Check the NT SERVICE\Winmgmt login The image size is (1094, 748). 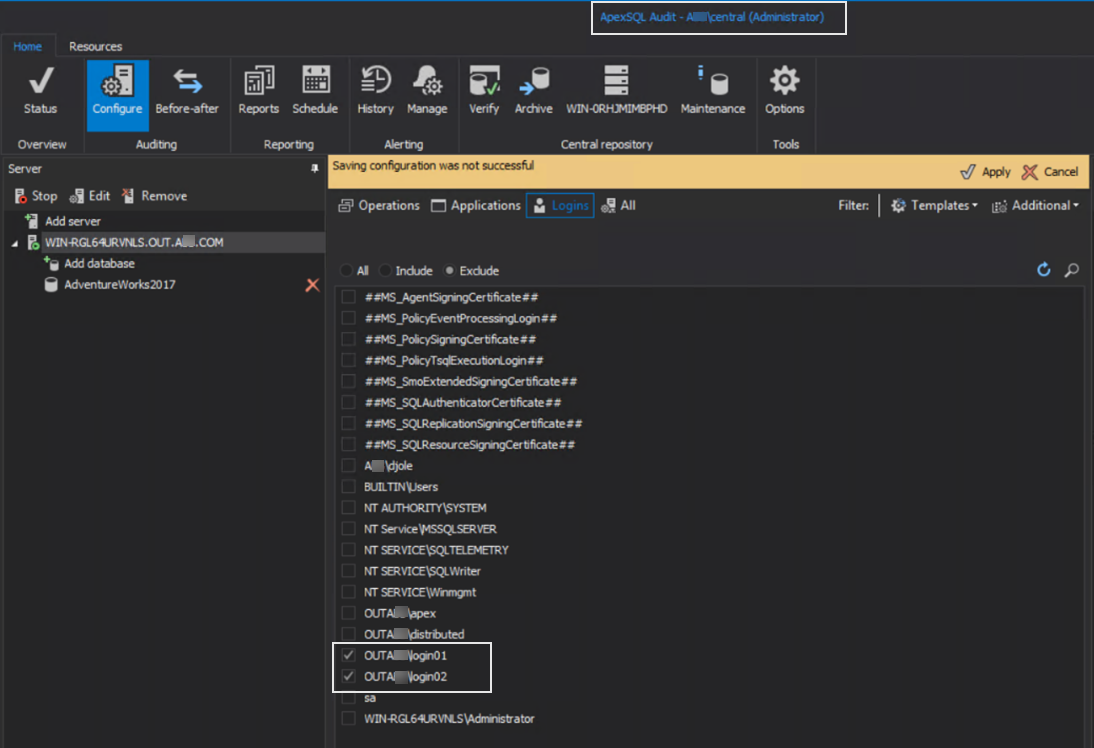click(348, 592)
